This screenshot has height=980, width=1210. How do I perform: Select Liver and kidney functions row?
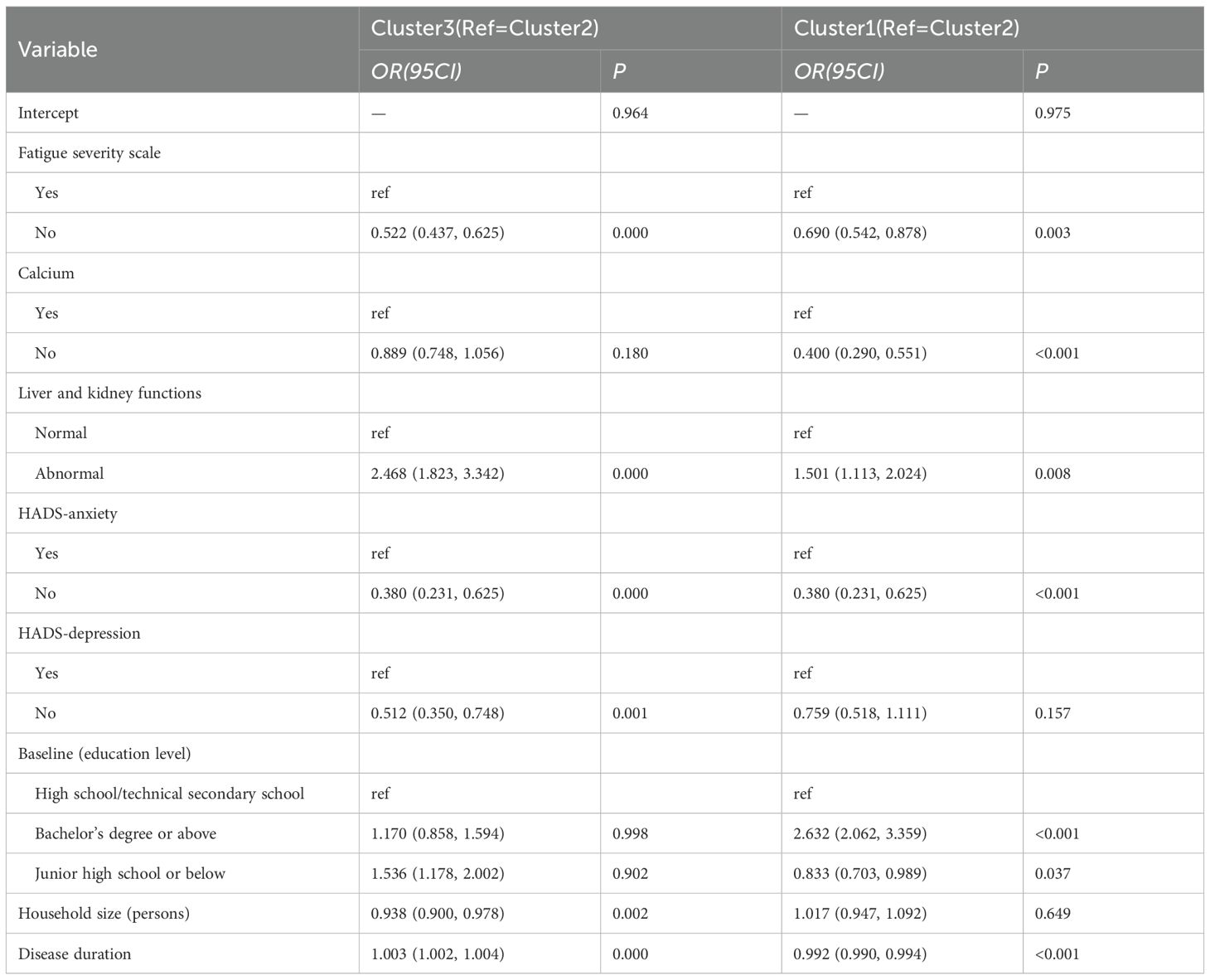click(x=109, y=393)
